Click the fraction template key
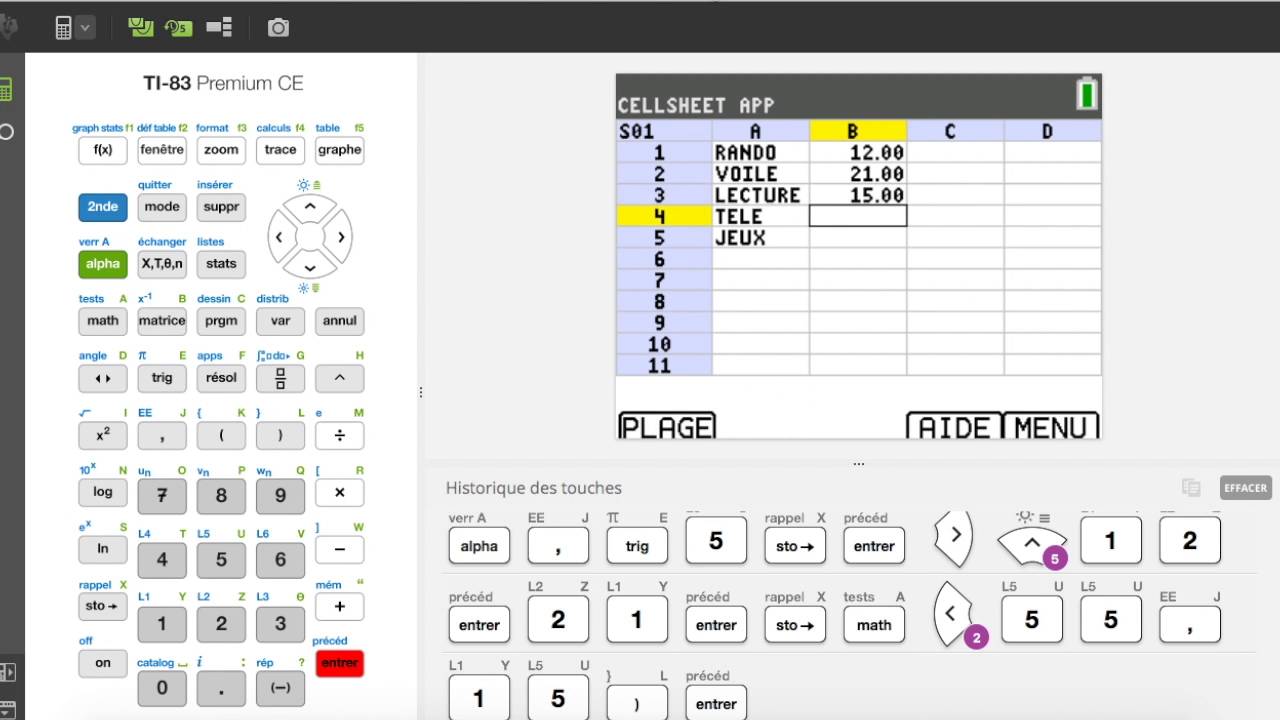The image size is (1280, 720). 280,378
